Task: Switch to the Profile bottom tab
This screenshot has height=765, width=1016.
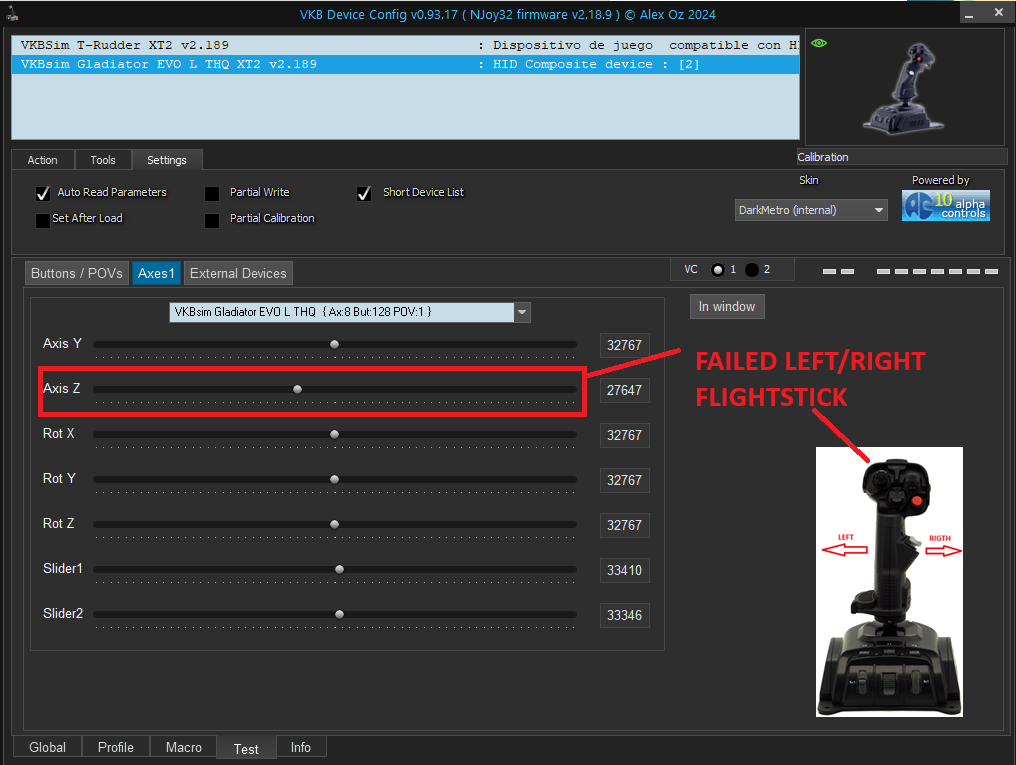Action: (116, 747)
